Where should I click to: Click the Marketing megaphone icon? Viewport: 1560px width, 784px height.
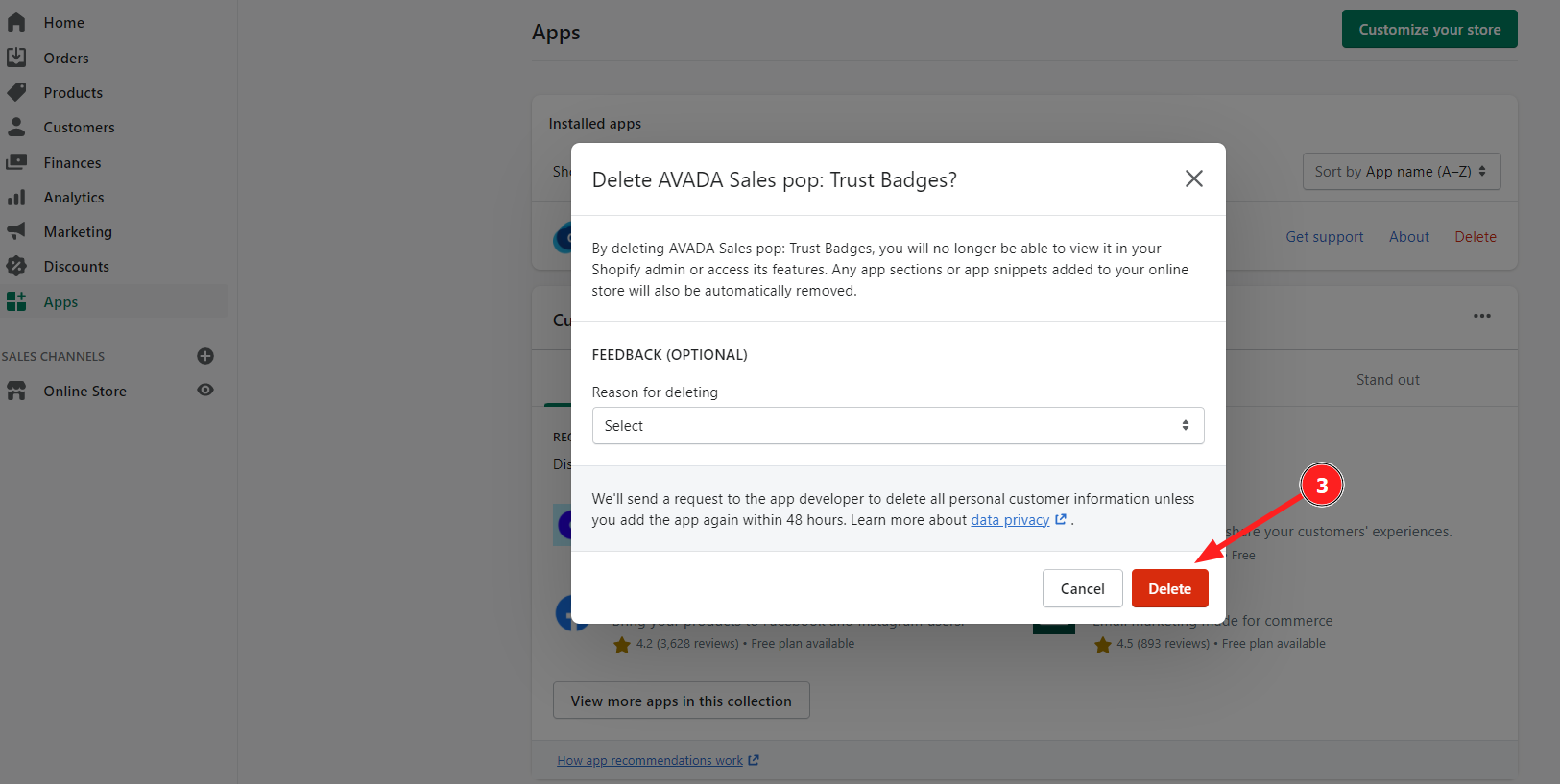[16, 231]
